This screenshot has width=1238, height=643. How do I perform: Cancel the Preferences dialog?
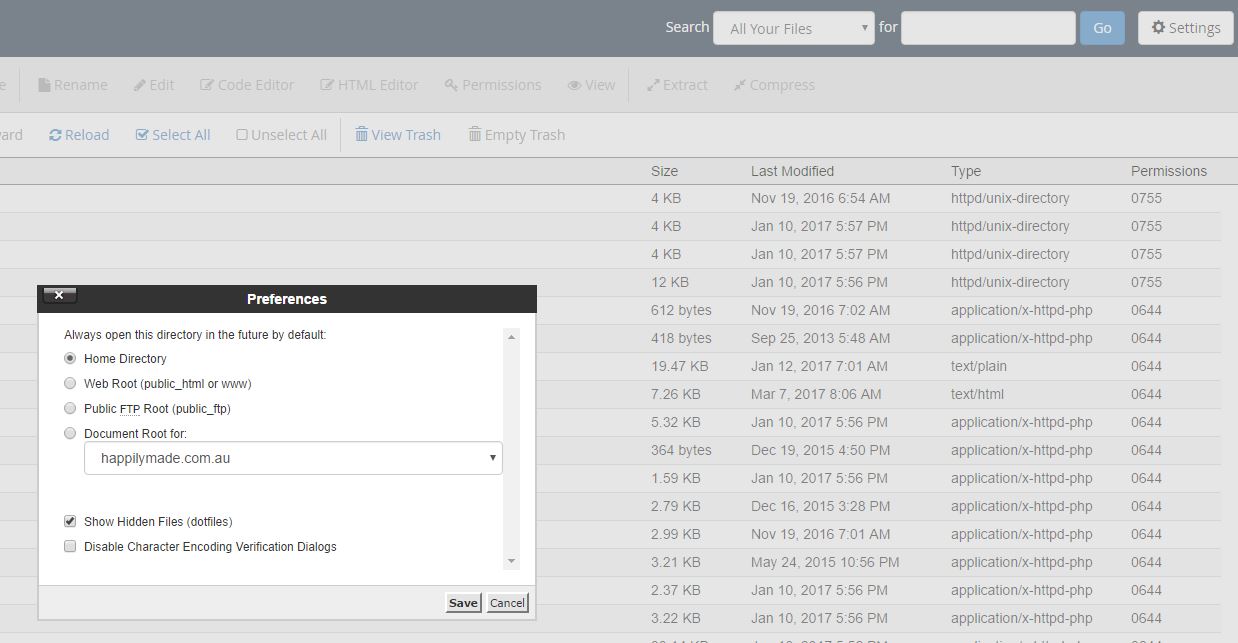coord(507,602)
